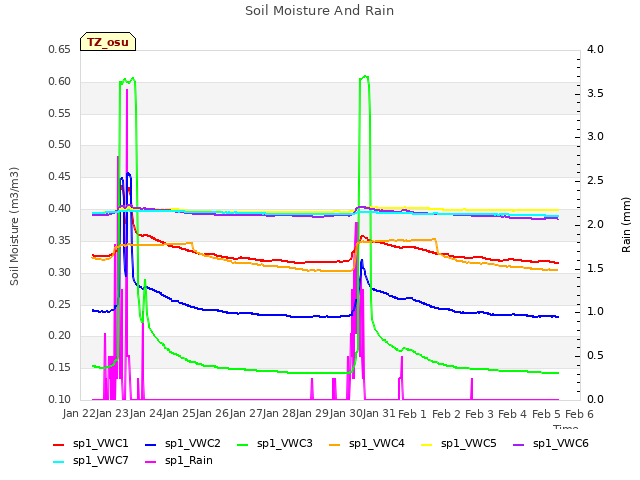Image resolution: width=640 pixels, height=480 pixels.
Task: Click the sp1_VWC4 legend entry
Action: [x=367, y=444]
